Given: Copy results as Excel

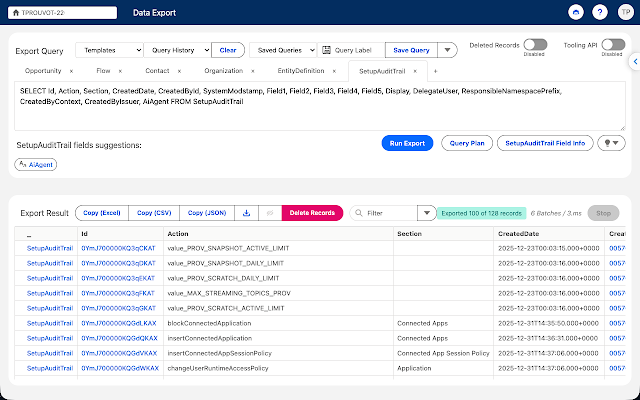Looking at the screenshot, I should [x=102, y=213].
